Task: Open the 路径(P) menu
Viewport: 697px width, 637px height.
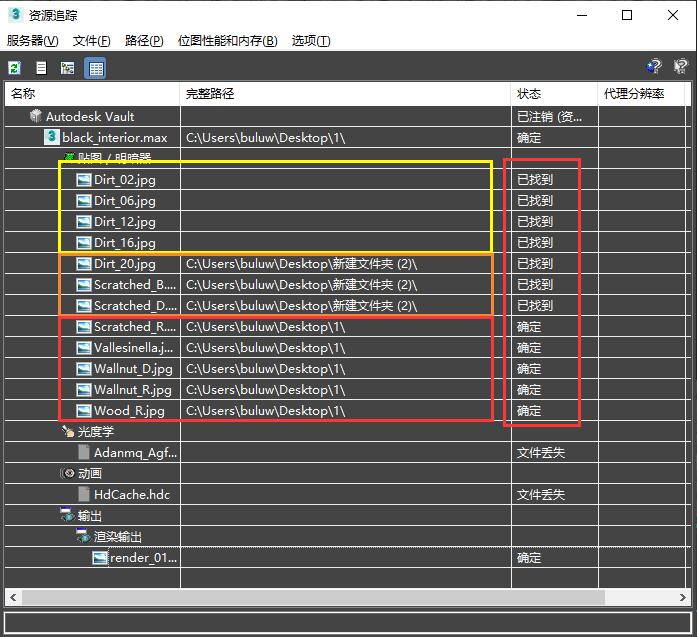Action: [x=144, y=41]
